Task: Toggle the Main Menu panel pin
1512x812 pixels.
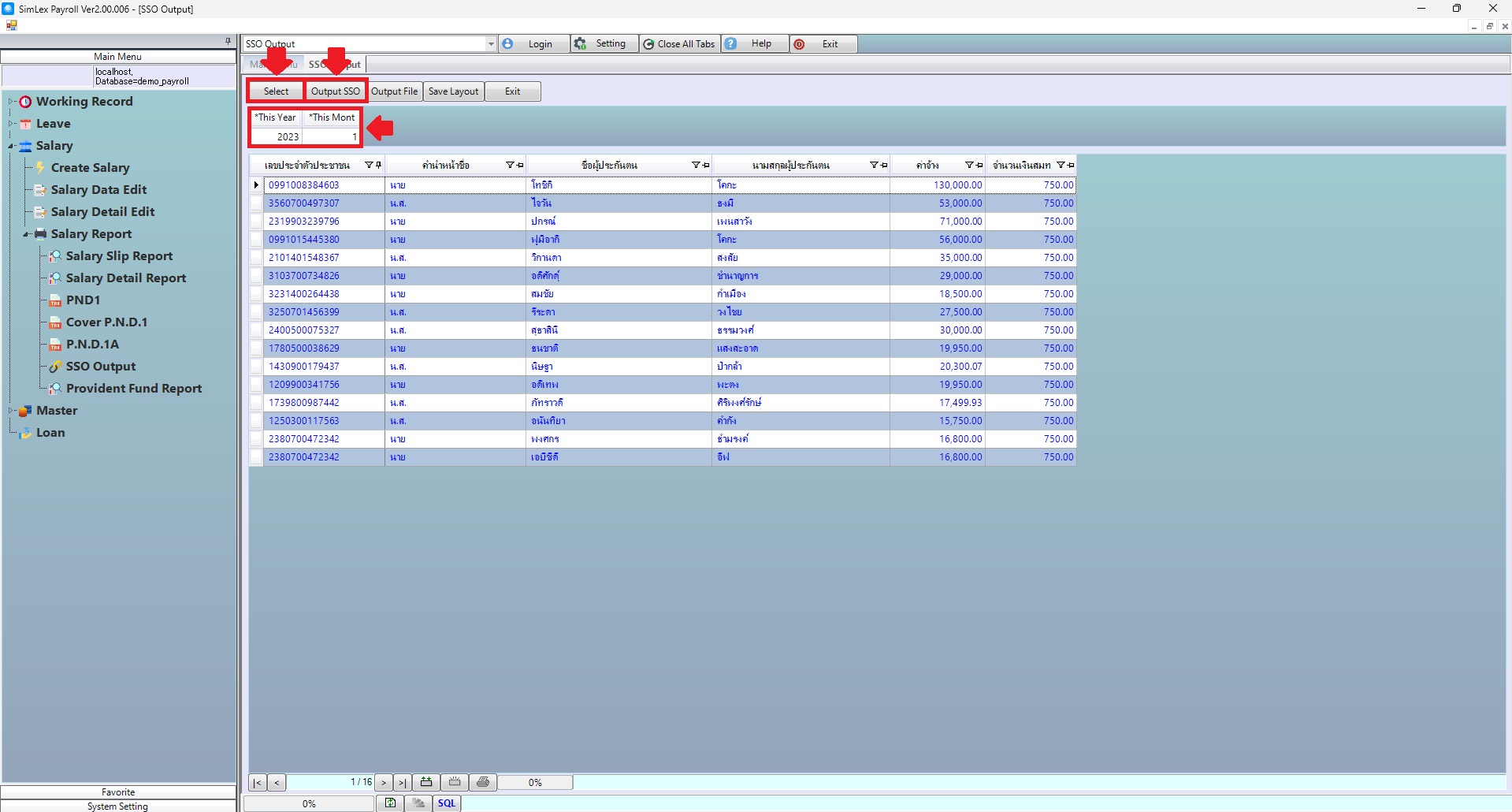Action: point(228,41)
